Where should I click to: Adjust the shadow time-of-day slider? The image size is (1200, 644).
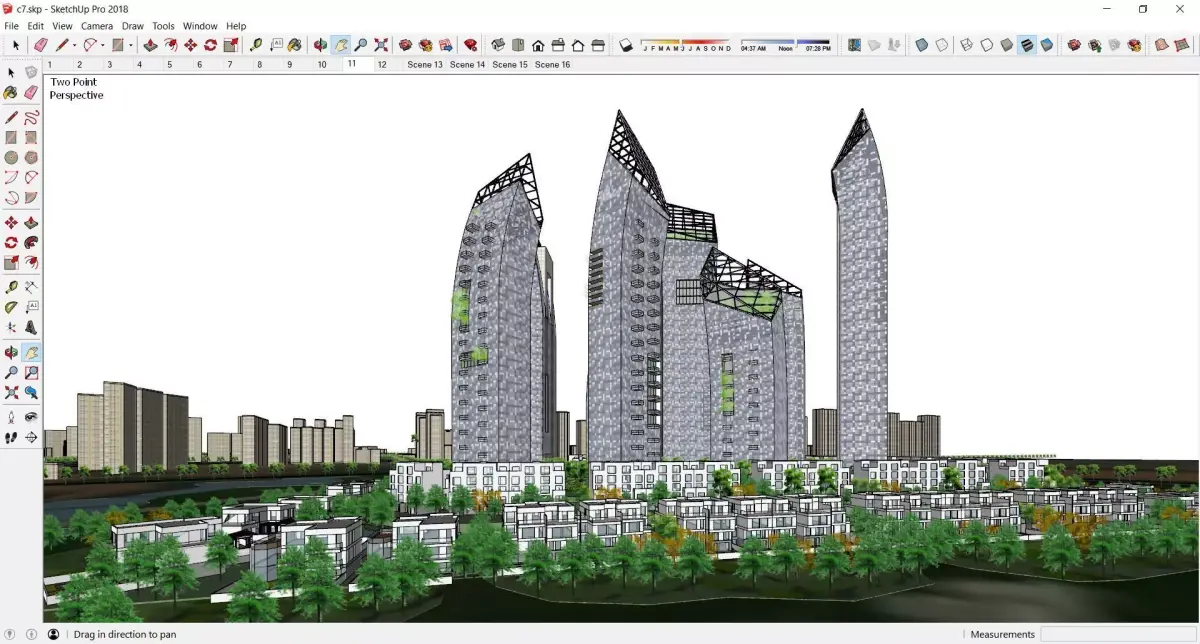point(786,44)
